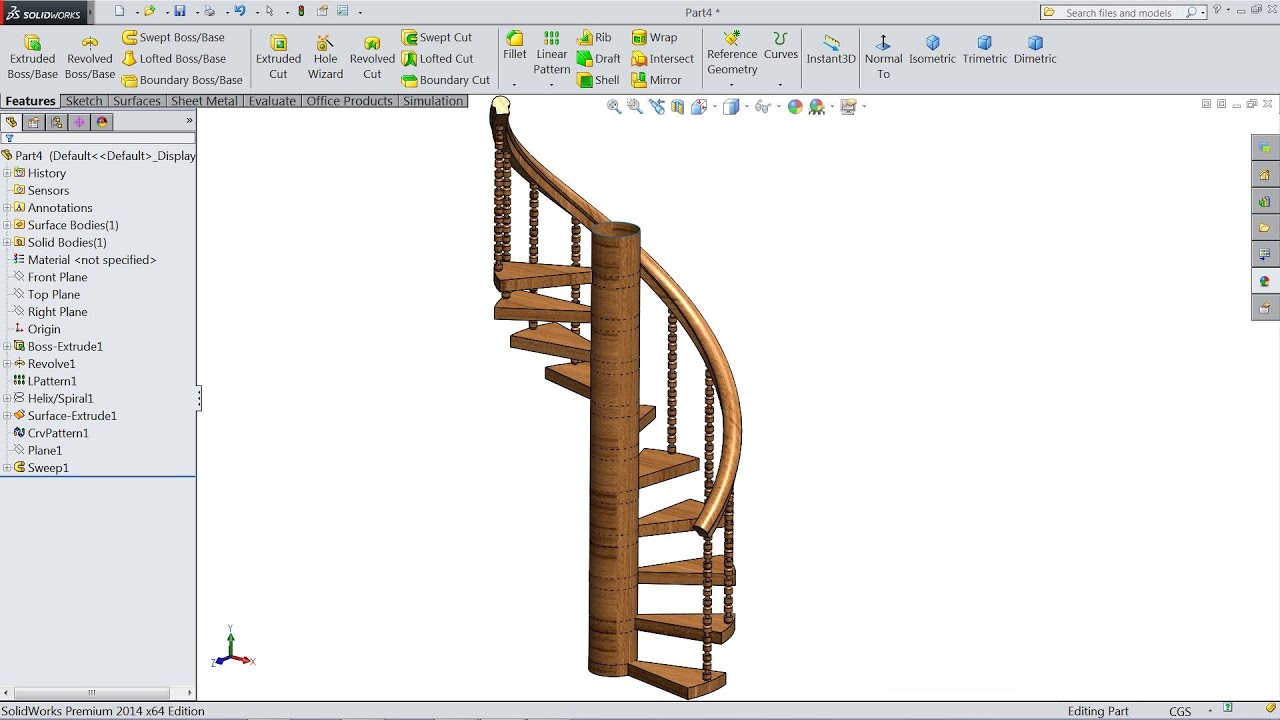
Task: Choose the Draft tool
Action: pyautogui.click(x=599, y=59)
